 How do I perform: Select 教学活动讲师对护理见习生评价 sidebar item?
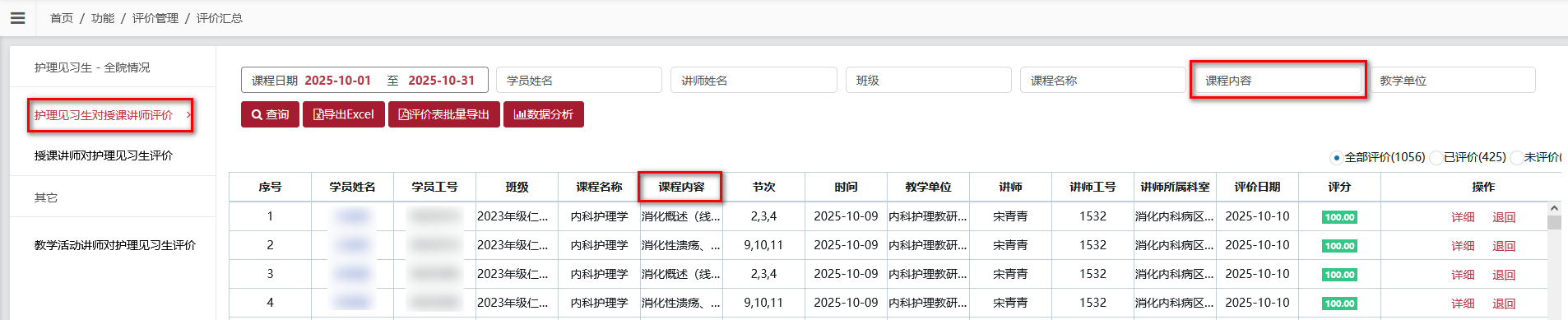[115, 245]
